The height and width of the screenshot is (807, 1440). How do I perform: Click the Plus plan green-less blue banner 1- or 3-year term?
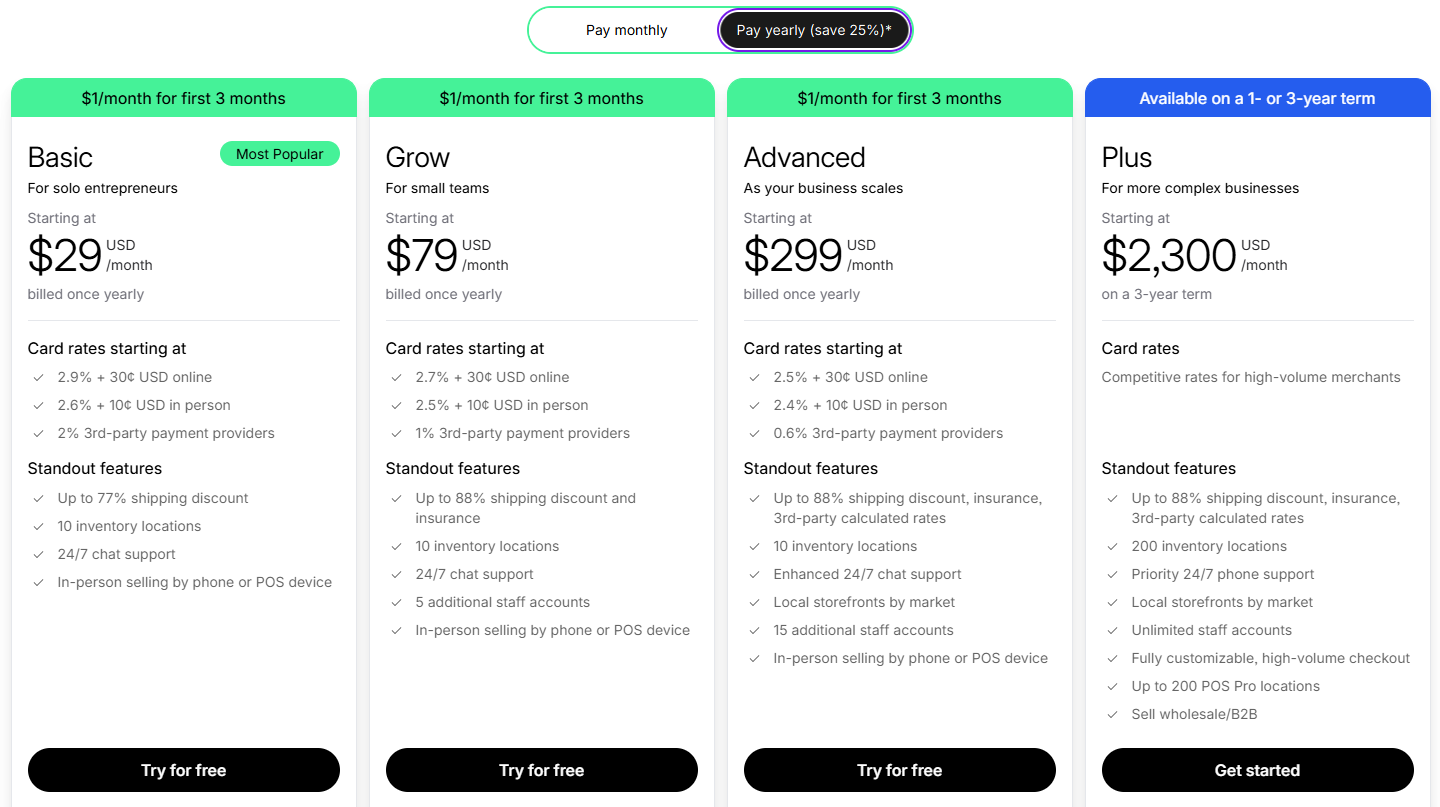tap(1258, 98)
